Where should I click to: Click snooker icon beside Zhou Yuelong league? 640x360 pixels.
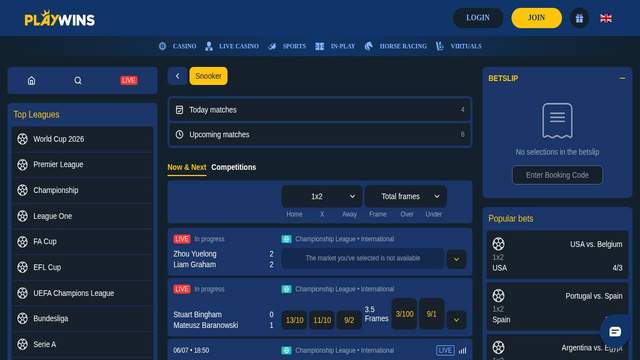coord(286,239)
